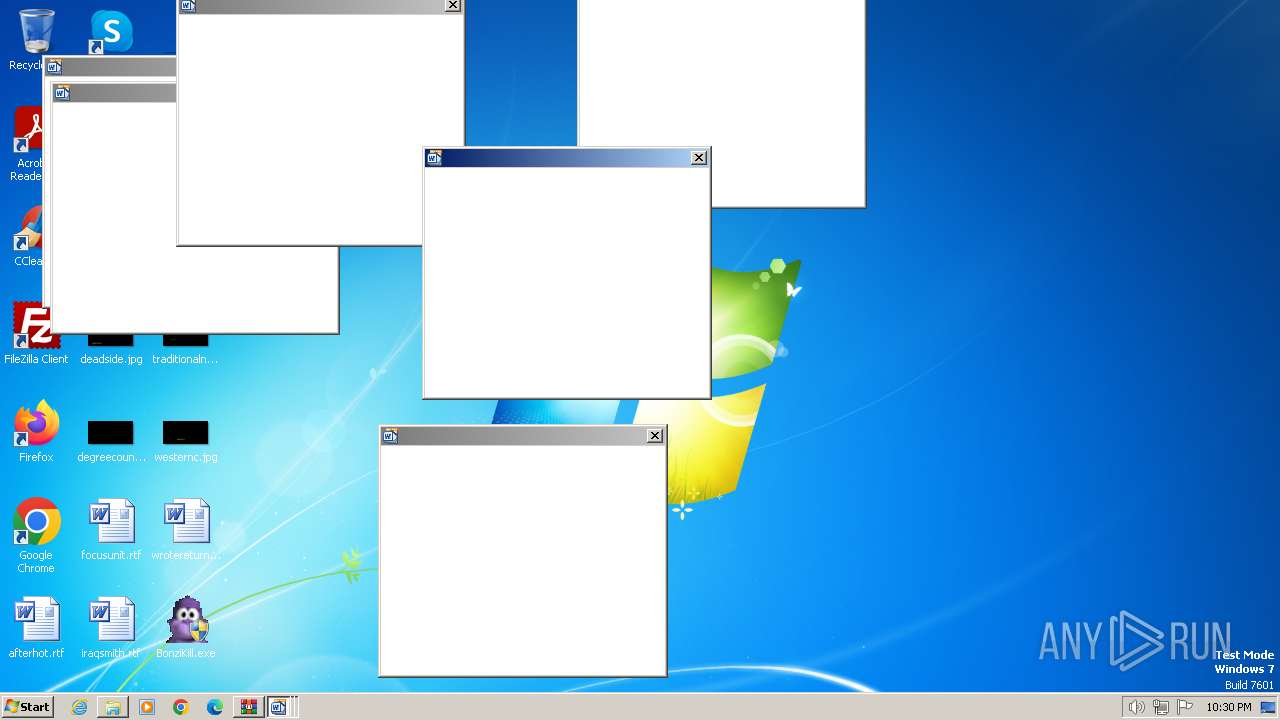Select the BonziKill.exe purple gorilla icon
Image resolution: width=1280 pixels, height=720 pixels.
pos(186,620)
